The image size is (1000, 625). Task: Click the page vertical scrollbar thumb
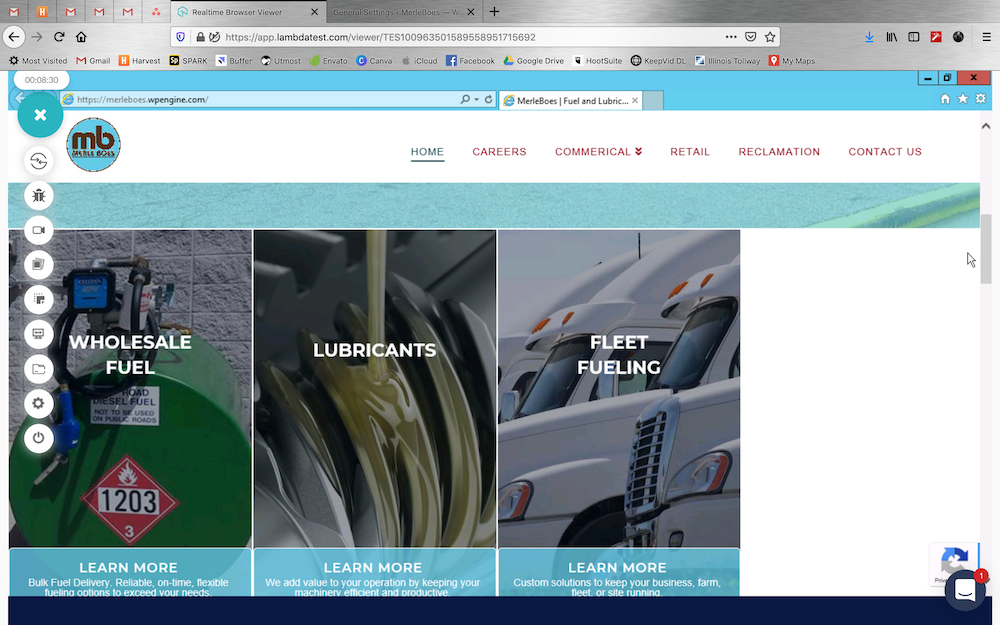tap(986, 249)
